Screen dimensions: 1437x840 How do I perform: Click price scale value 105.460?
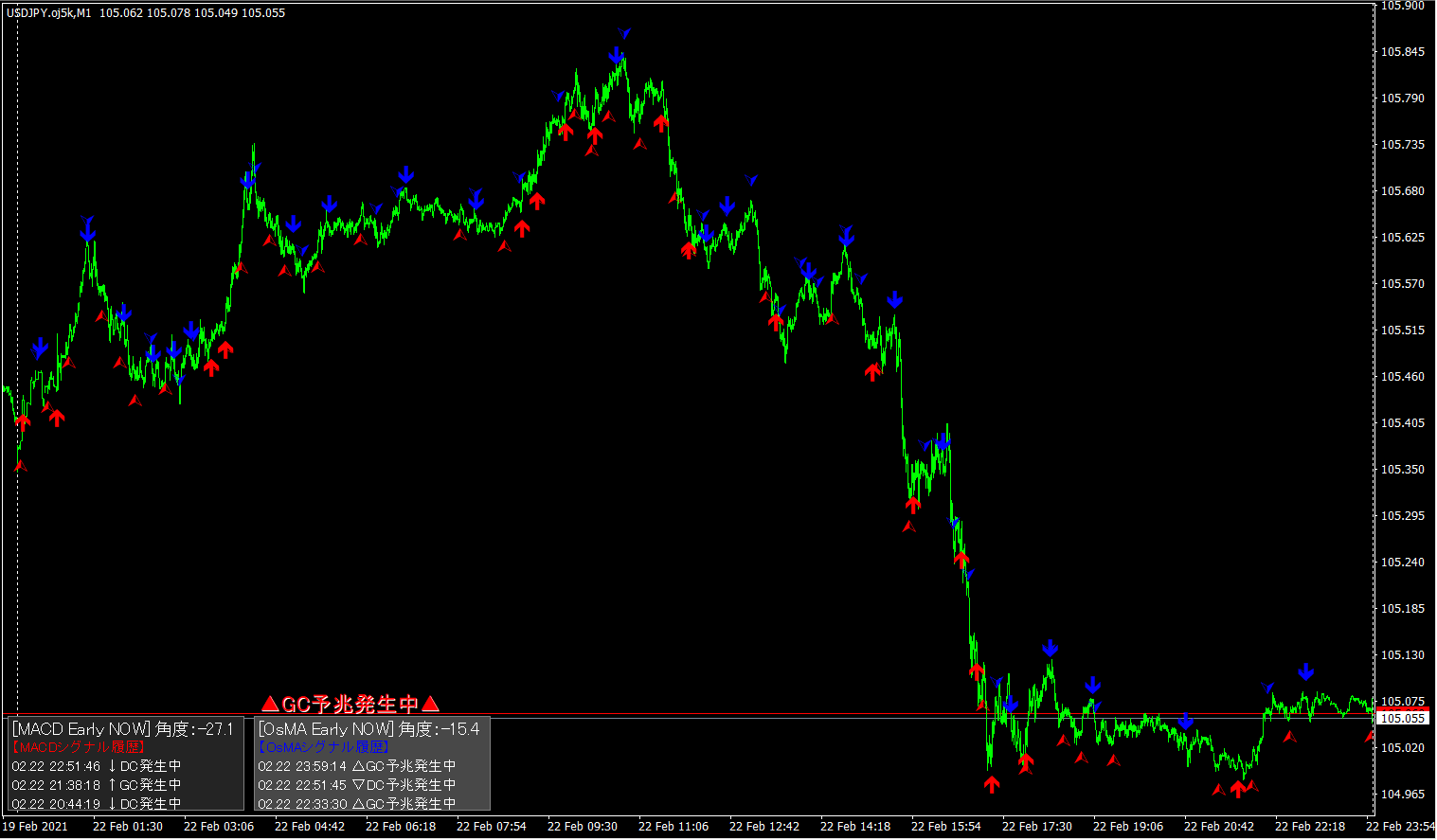click(x=1403, y=377)
